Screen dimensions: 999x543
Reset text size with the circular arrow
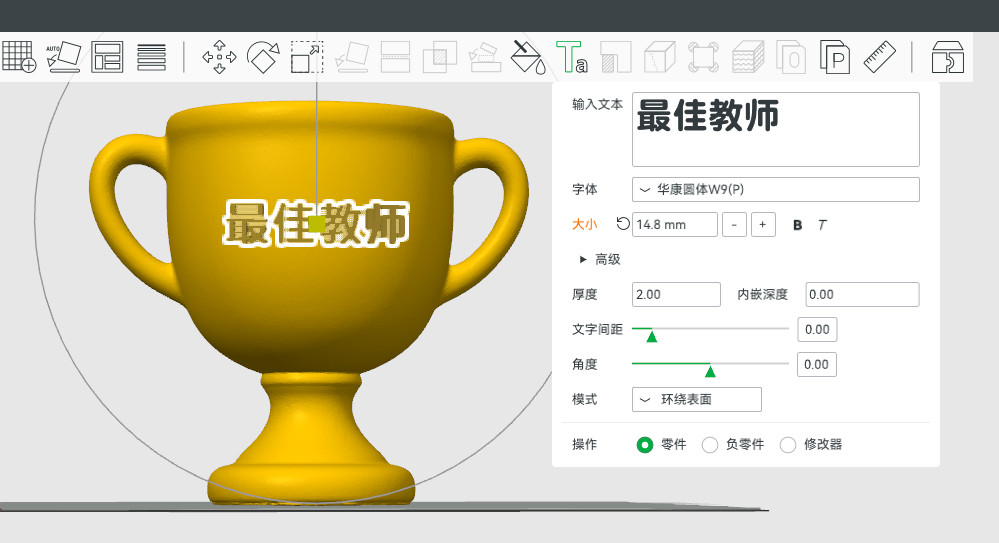click(x=622, y=224)
